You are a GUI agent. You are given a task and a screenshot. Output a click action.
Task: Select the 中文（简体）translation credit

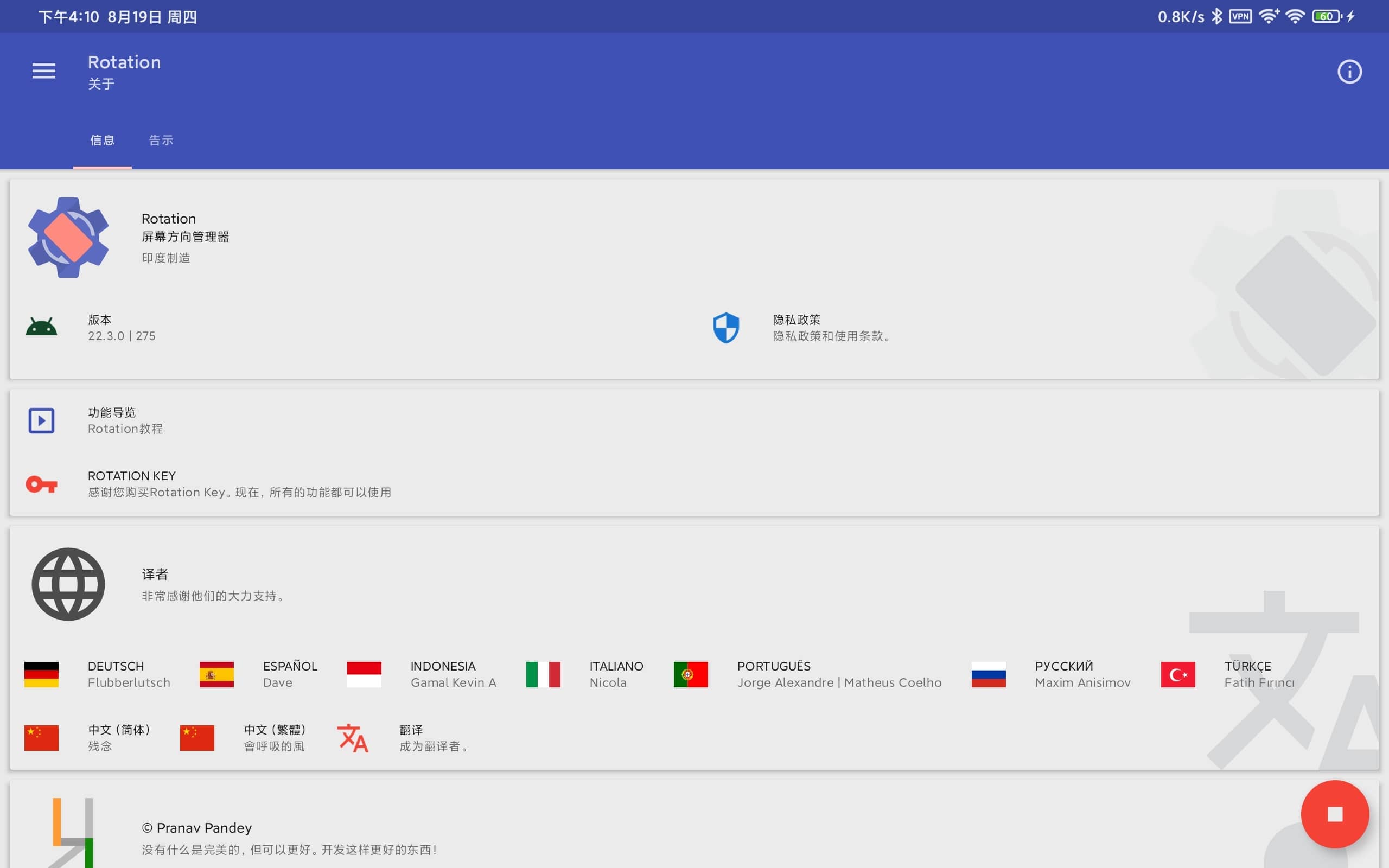[x=118, y=737]
